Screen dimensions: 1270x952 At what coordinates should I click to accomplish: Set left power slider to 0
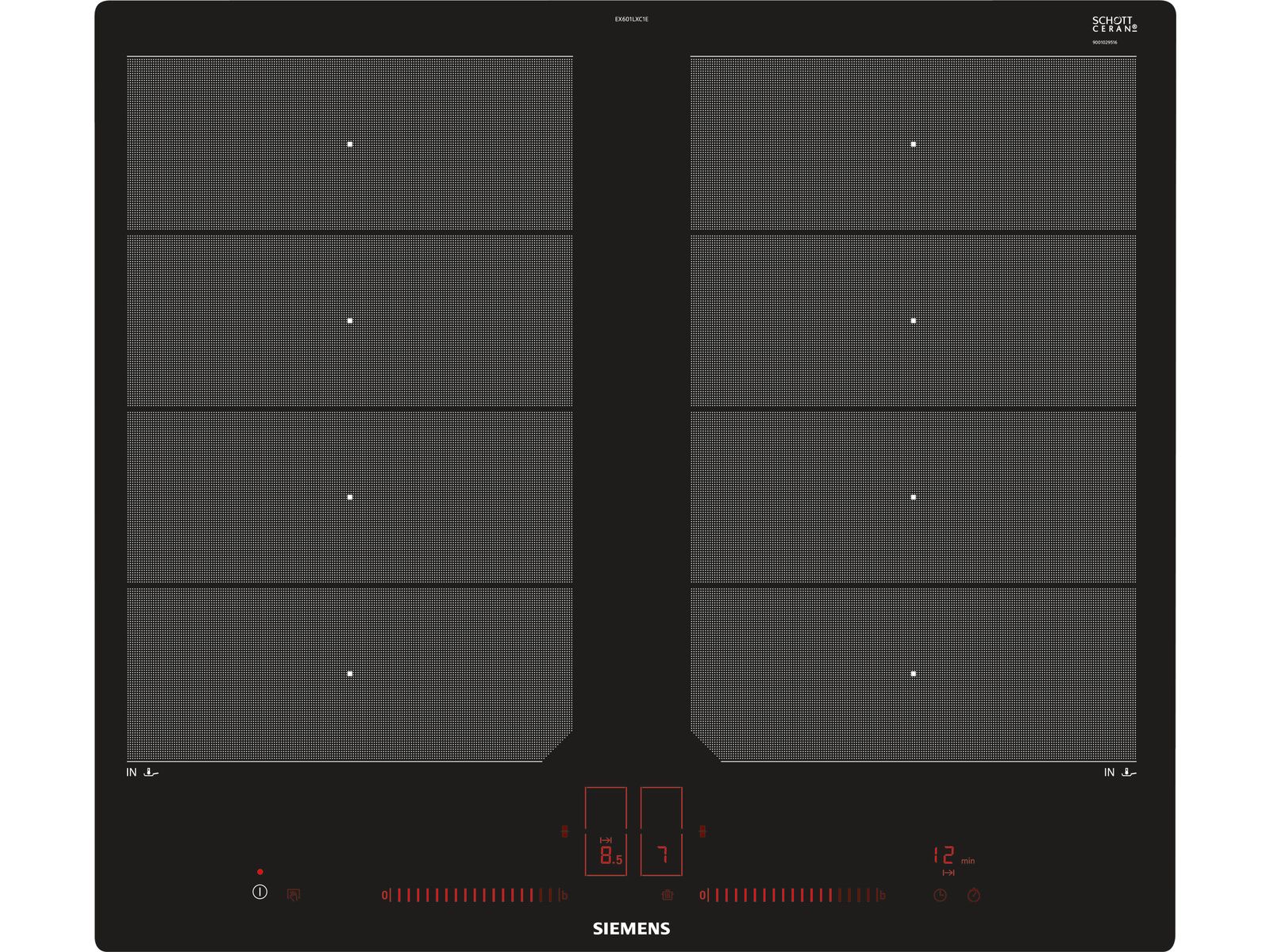click(385, 896)
